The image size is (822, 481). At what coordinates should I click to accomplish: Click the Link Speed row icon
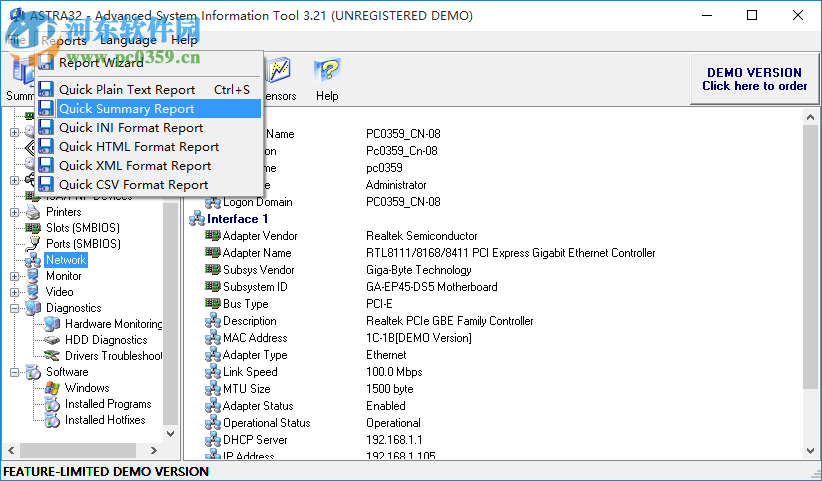point(212,372)
